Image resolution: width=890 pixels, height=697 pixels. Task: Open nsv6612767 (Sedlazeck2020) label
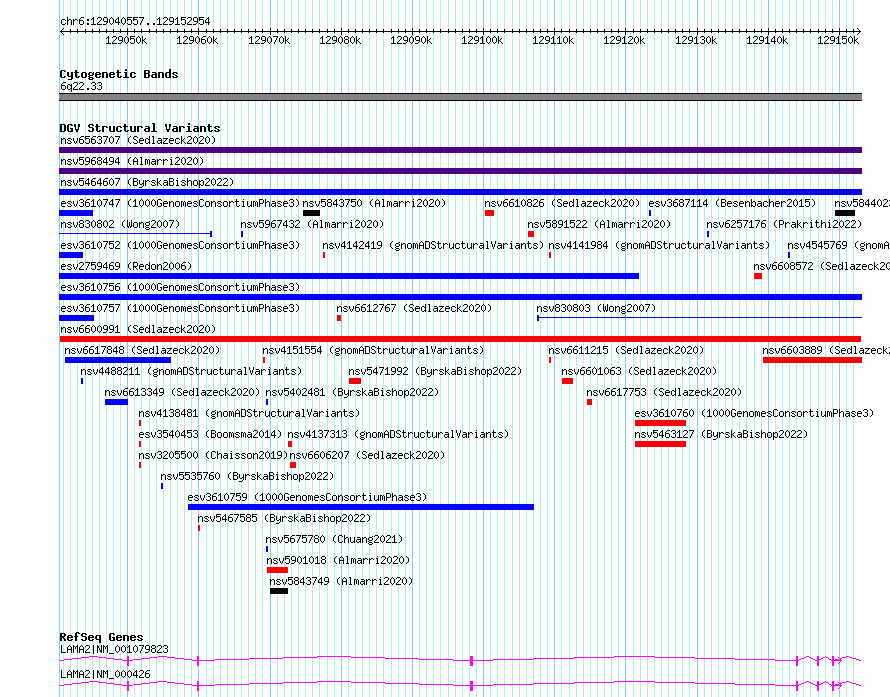(x=414, y=308)
